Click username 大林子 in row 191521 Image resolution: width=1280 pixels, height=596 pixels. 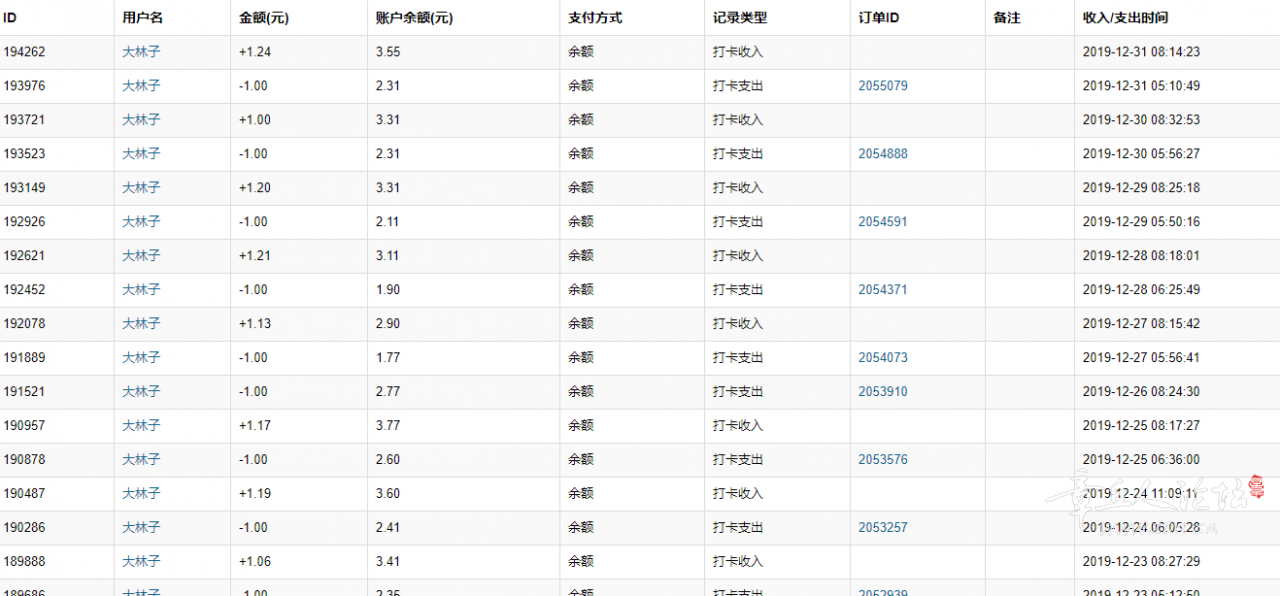click(141, 392)
